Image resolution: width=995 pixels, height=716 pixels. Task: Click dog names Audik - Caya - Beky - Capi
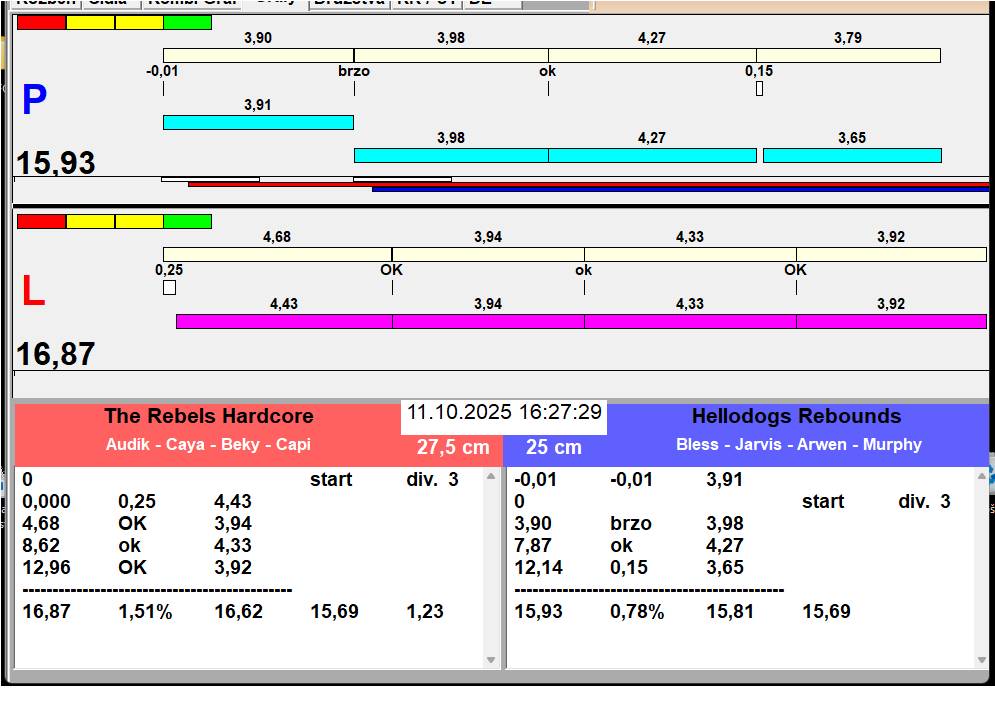click(x=208, y=444)
